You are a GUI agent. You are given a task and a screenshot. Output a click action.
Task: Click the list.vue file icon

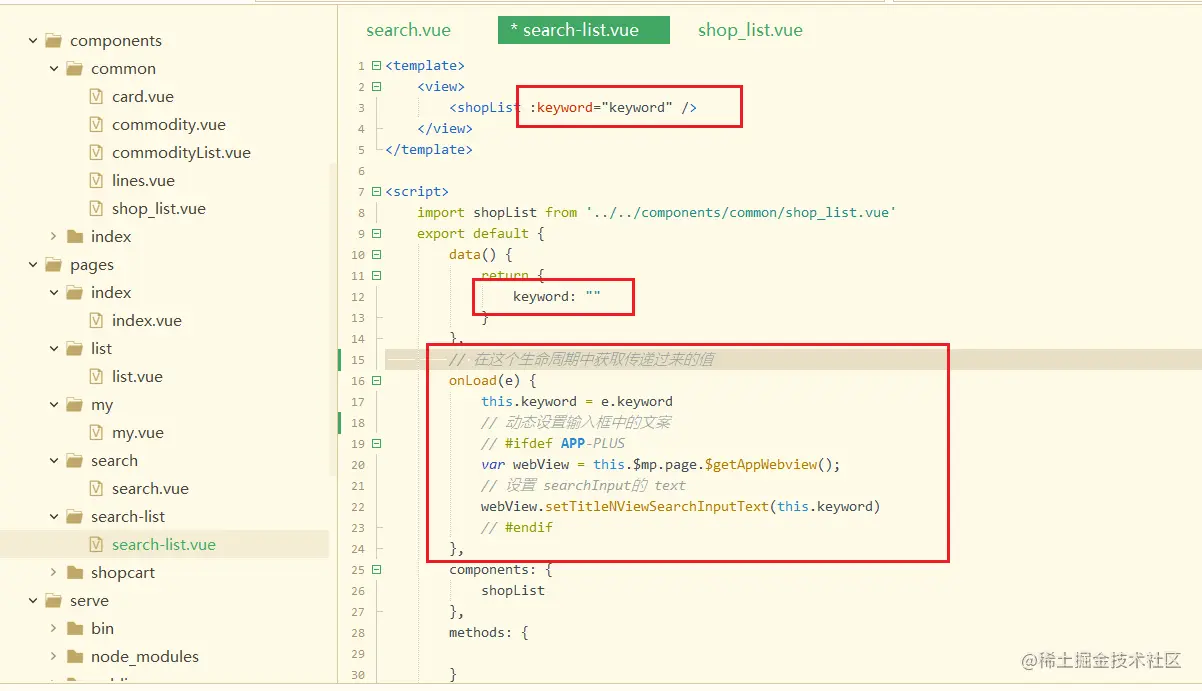(x=96, y=377)
